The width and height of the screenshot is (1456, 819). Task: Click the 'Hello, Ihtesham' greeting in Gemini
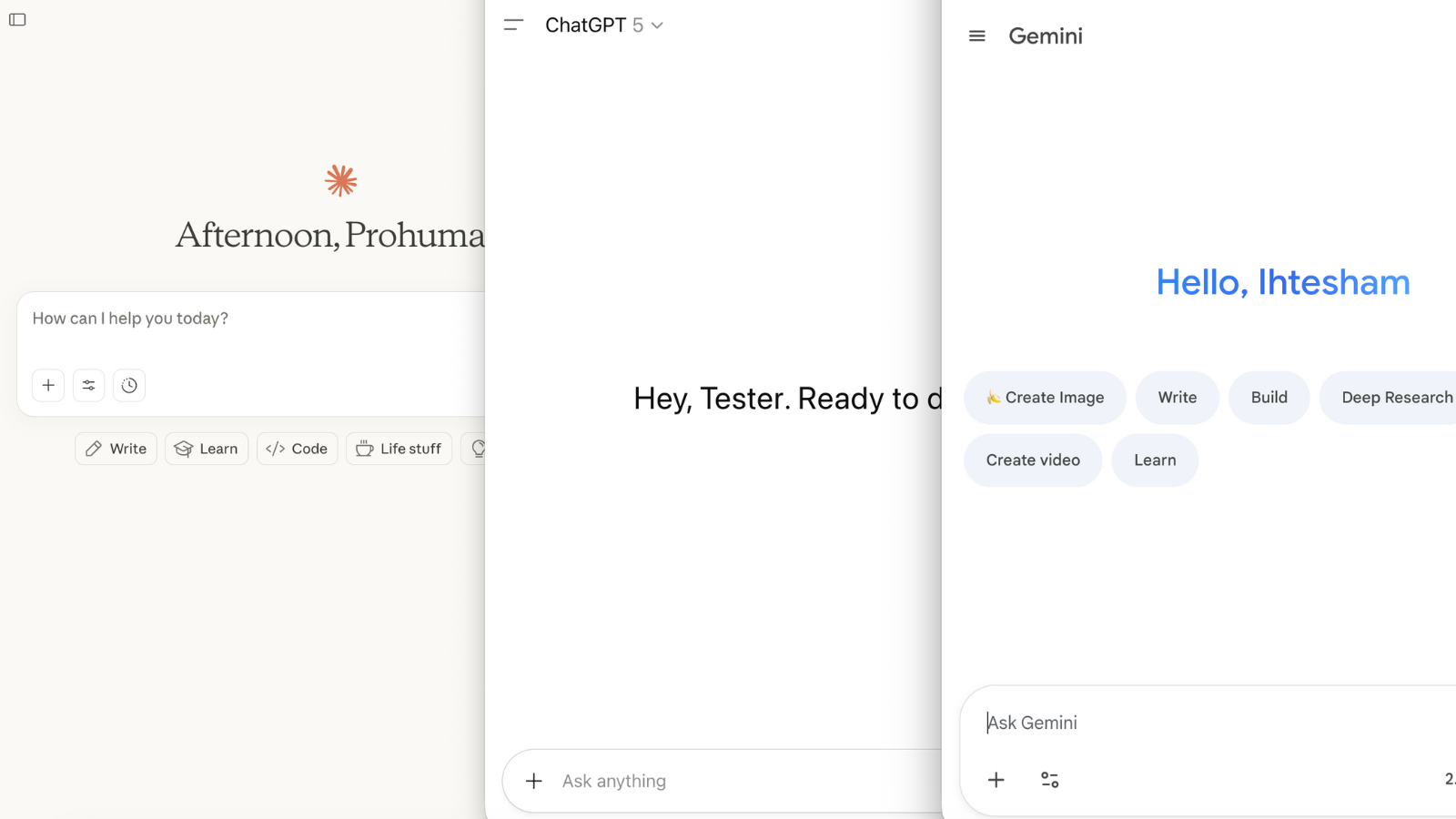click(1283, 282)
